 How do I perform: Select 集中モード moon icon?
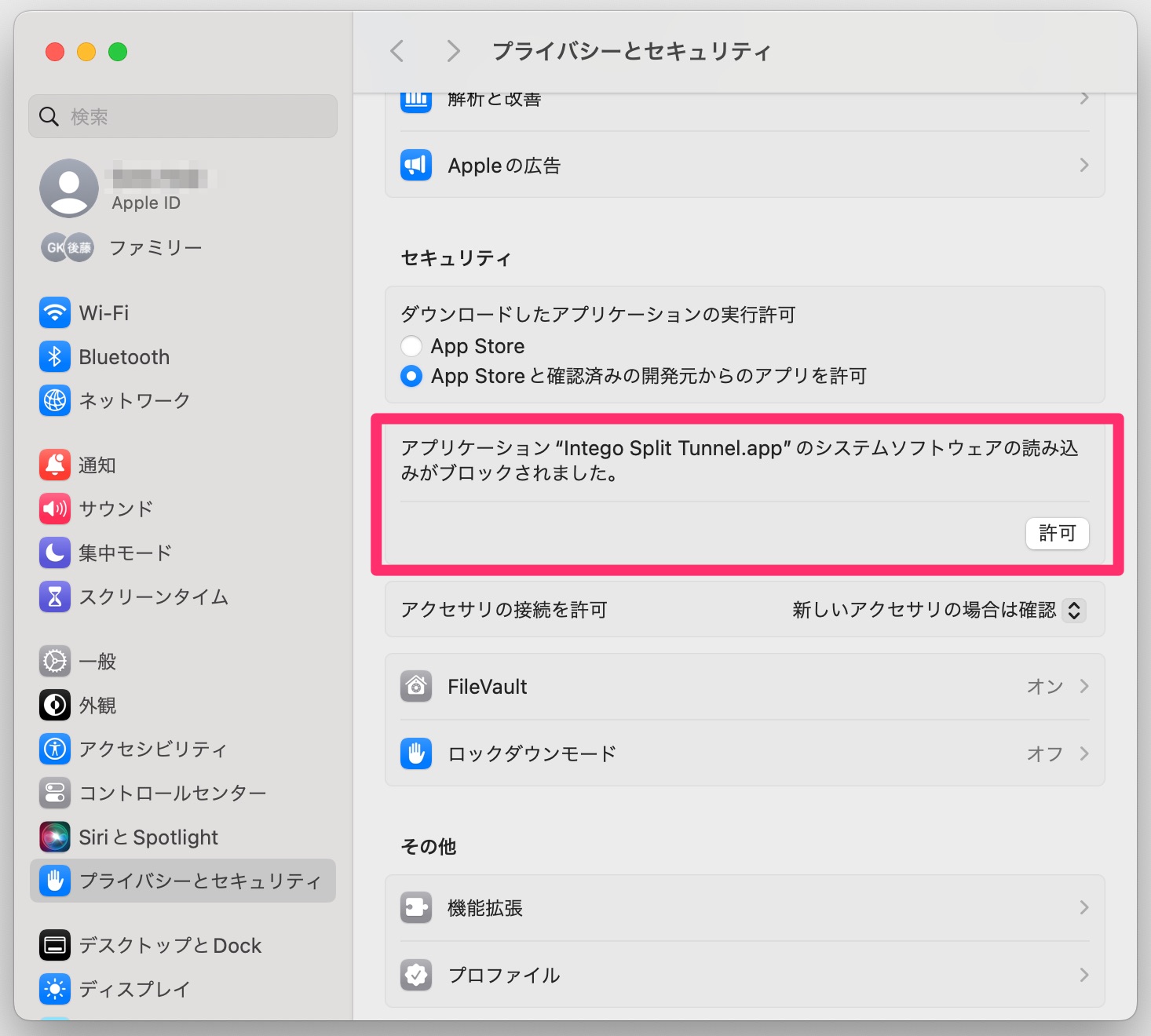pos(55,553)
